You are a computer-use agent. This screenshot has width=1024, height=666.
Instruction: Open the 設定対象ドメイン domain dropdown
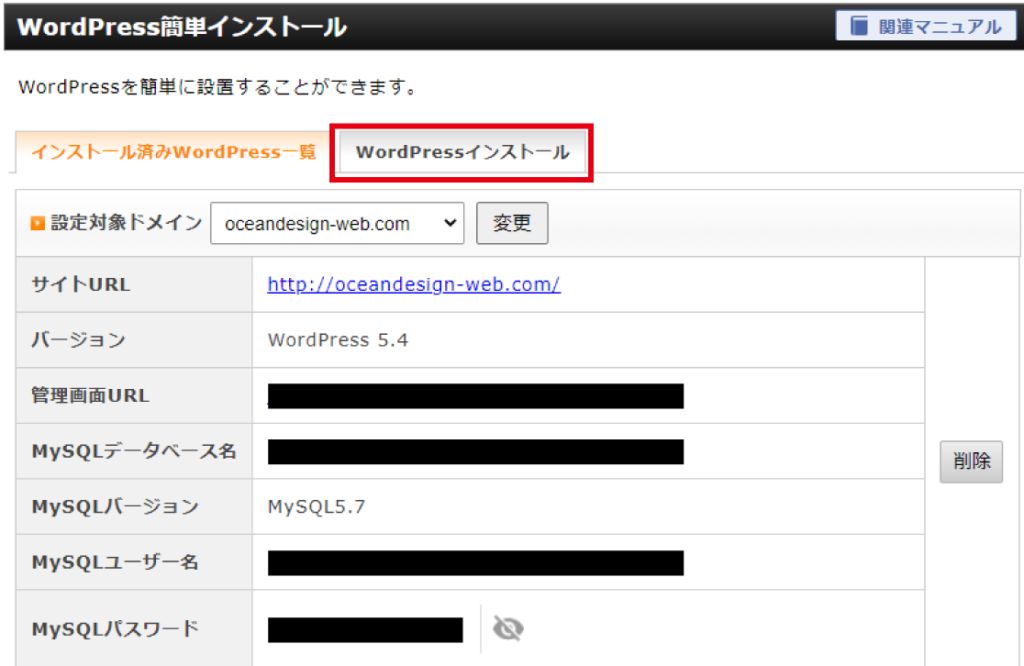(x=337, y=223)
